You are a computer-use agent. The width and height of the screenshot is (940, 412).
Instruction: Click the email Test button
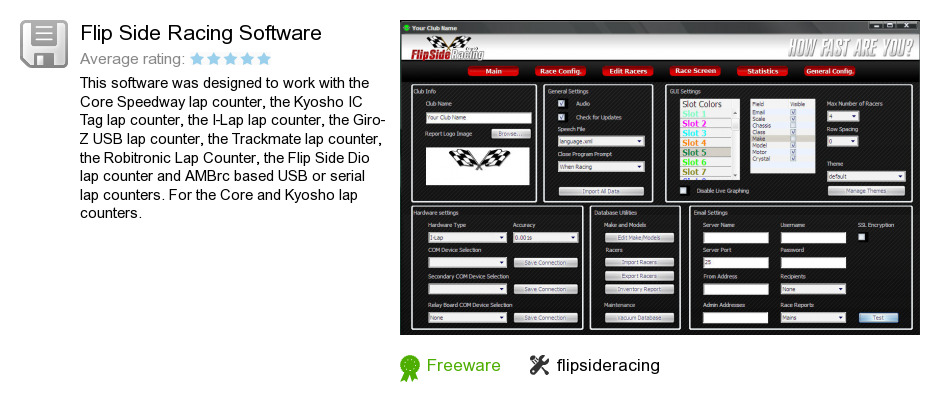tap(878, 318)
